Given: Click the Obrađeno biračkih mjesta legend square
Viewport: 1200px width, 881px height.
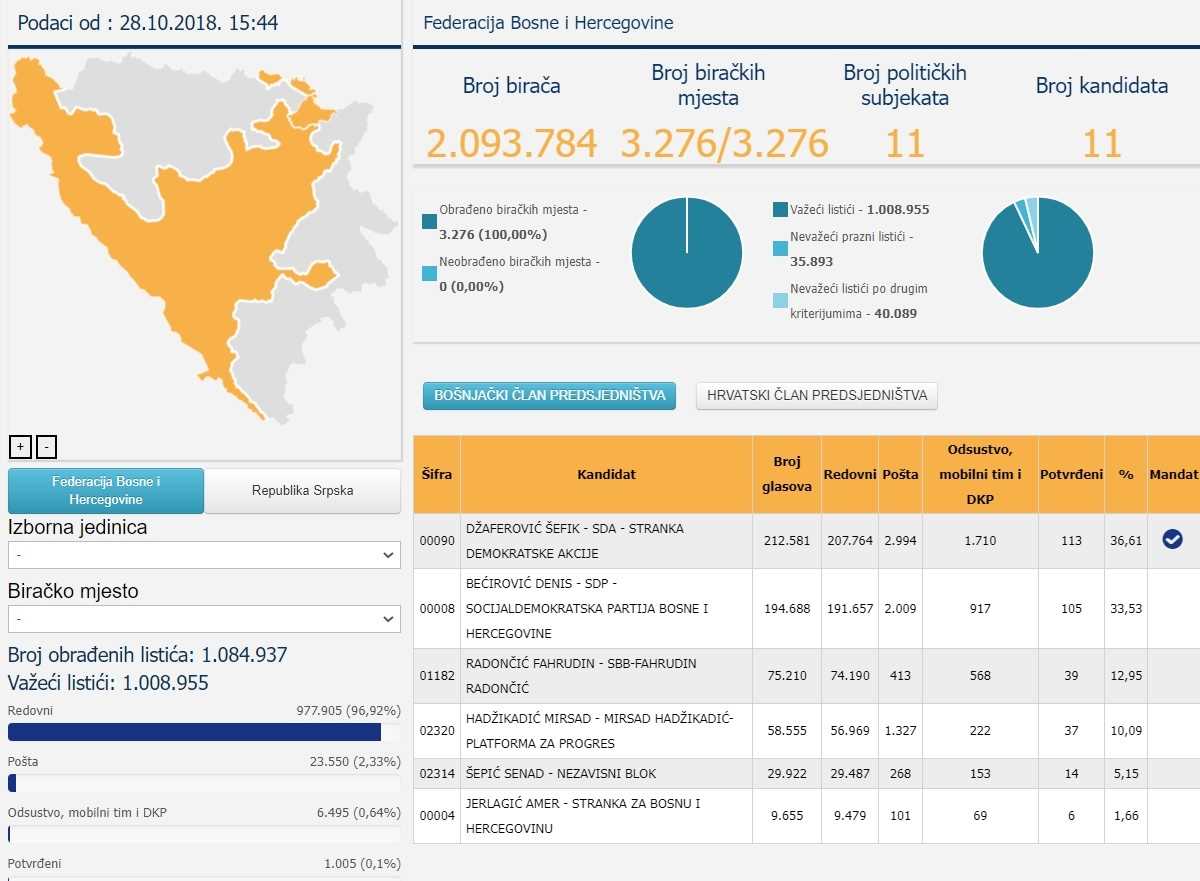Looking at the screenshot, I should point(430,222).
